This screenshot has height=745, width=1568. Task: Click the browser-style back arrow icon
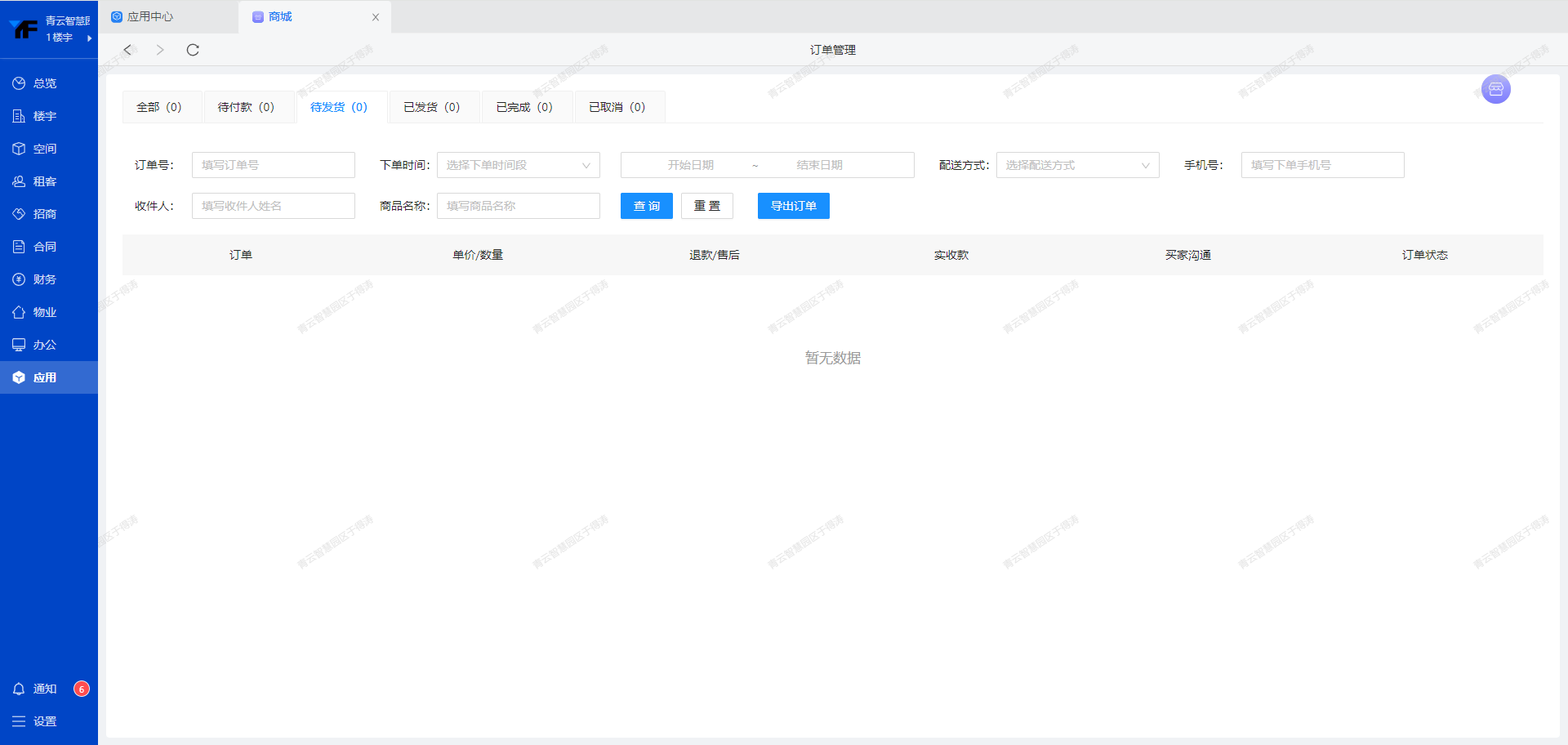point(127,50)
